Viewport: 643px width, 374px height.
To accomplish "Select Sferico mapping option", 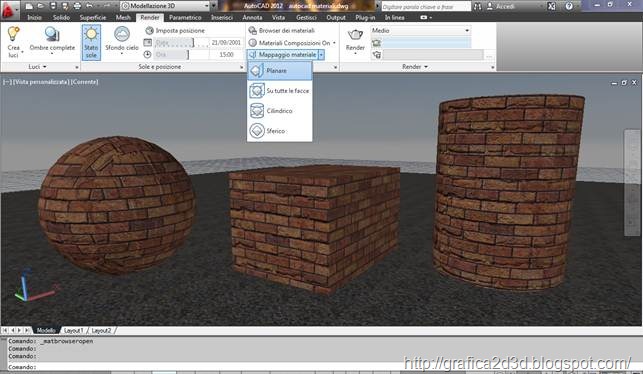I will [280, 131].
